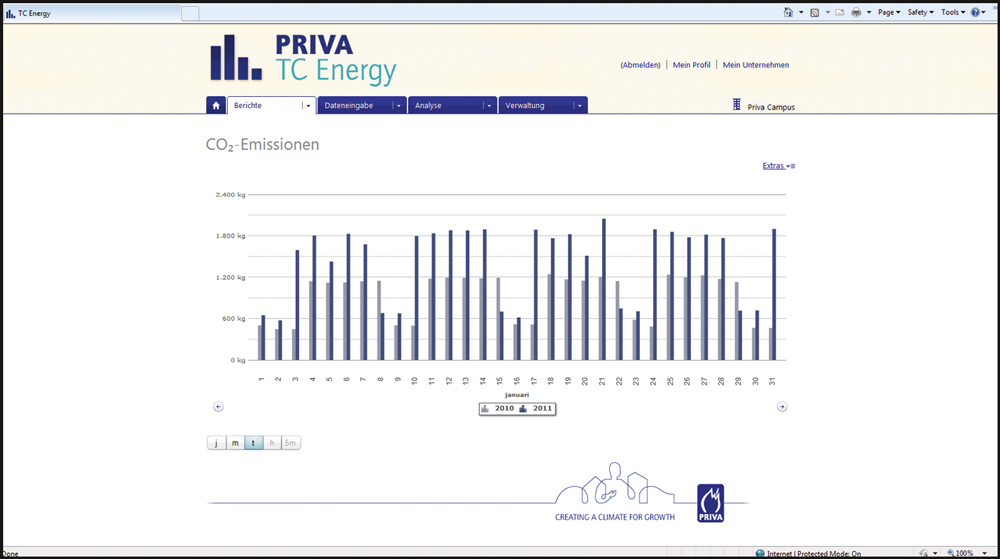Select 5-minute view '5m' button
The image size is (1000, 559).
coord(290,443)
